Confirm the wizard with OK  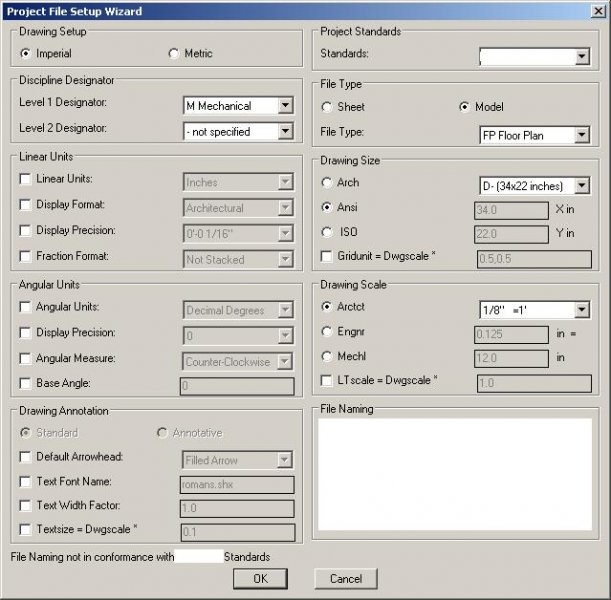[x=260, y=579]
